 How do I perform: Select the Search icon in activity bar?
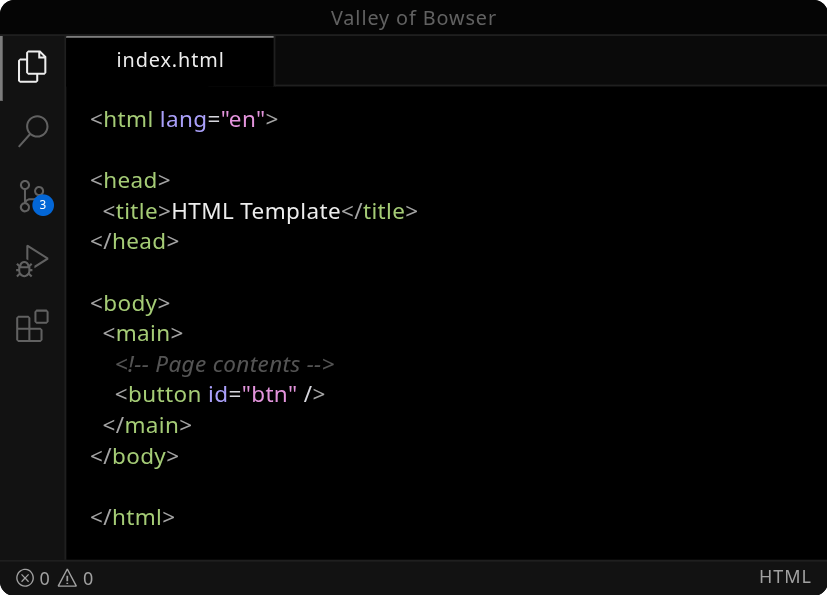point(32,131)
